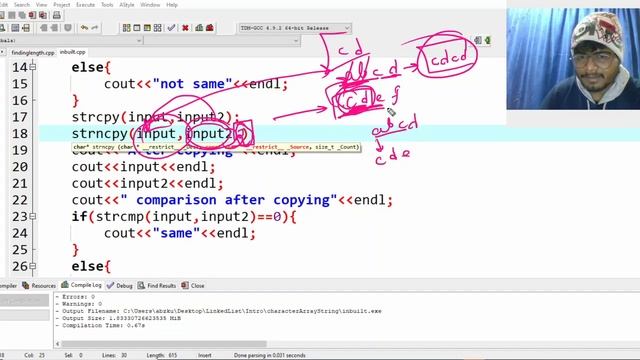Collapse the if block fold at line 23
640x360 pixels.
[33, 216]
